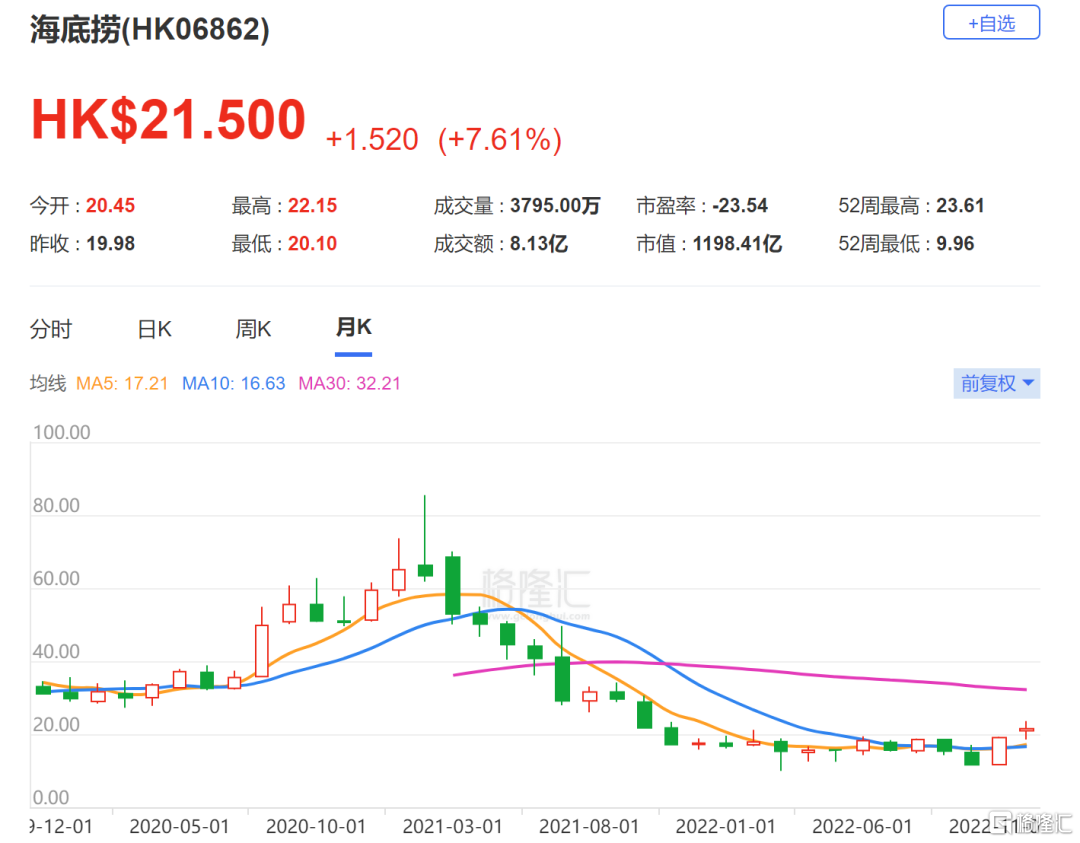Switch to 日K chart tab
Image resolution: width=1080 pixels, height=843 pixels.
click(x=154, y=329)
